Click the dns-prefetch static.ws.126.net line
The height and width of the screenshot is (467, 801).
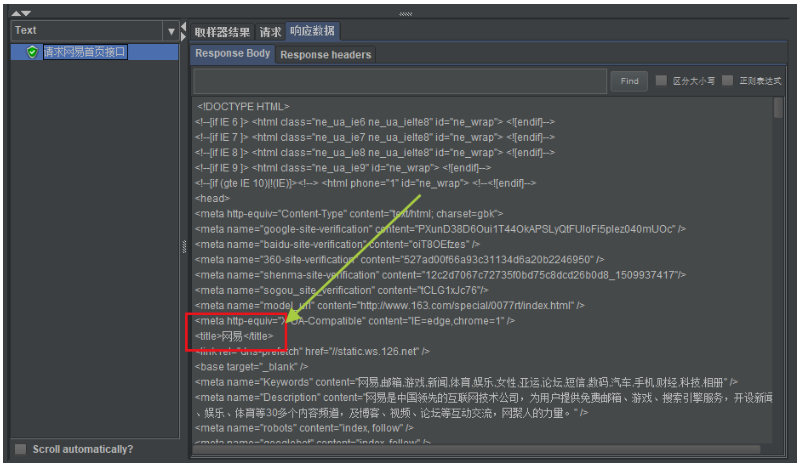(312, 352)
